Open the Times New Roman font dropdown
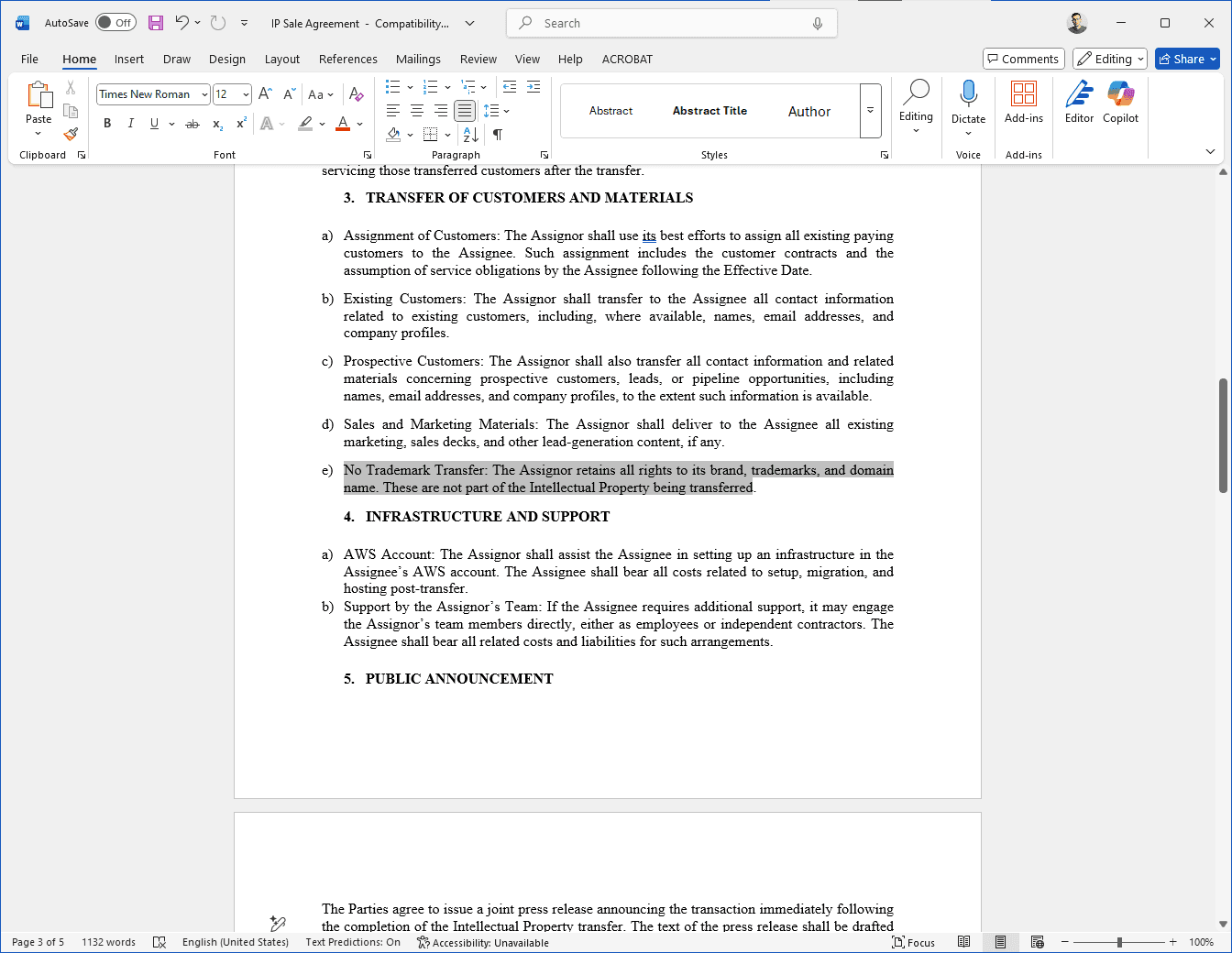The width and height of the screenshot is (1232, 953). [x=204, y=94]
